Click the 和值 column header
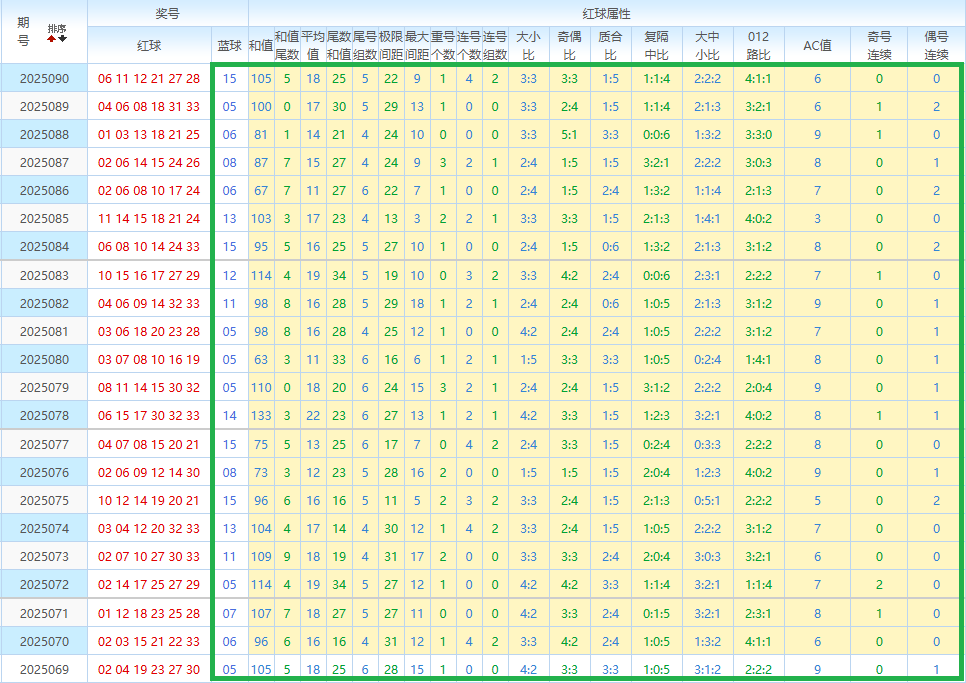The width and height of the screenshot is (966, 683). pos(261,45)
